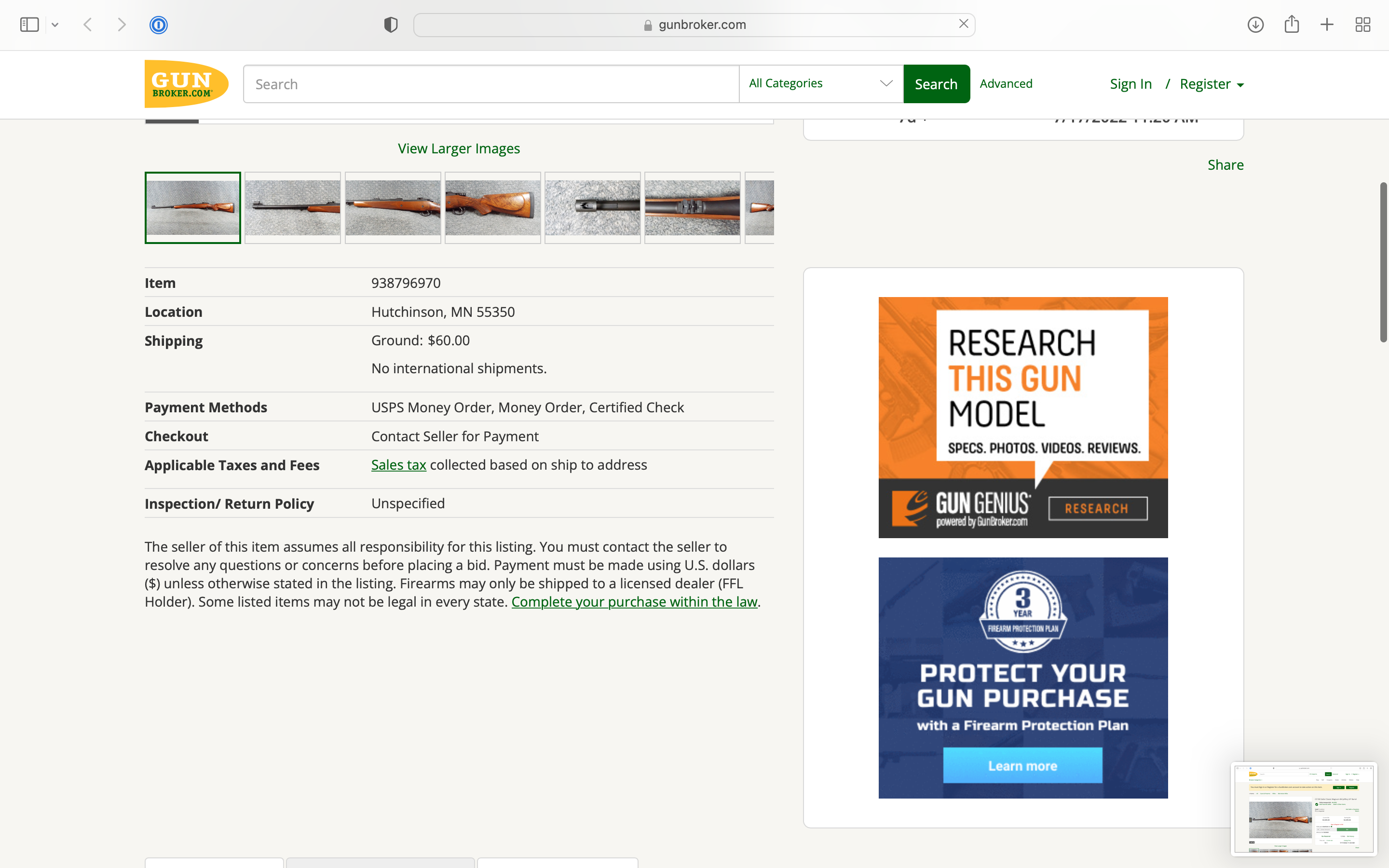The image size is (1389, 868).
Task: Select the muzzle front sight thumbnail
Action: 592,208
